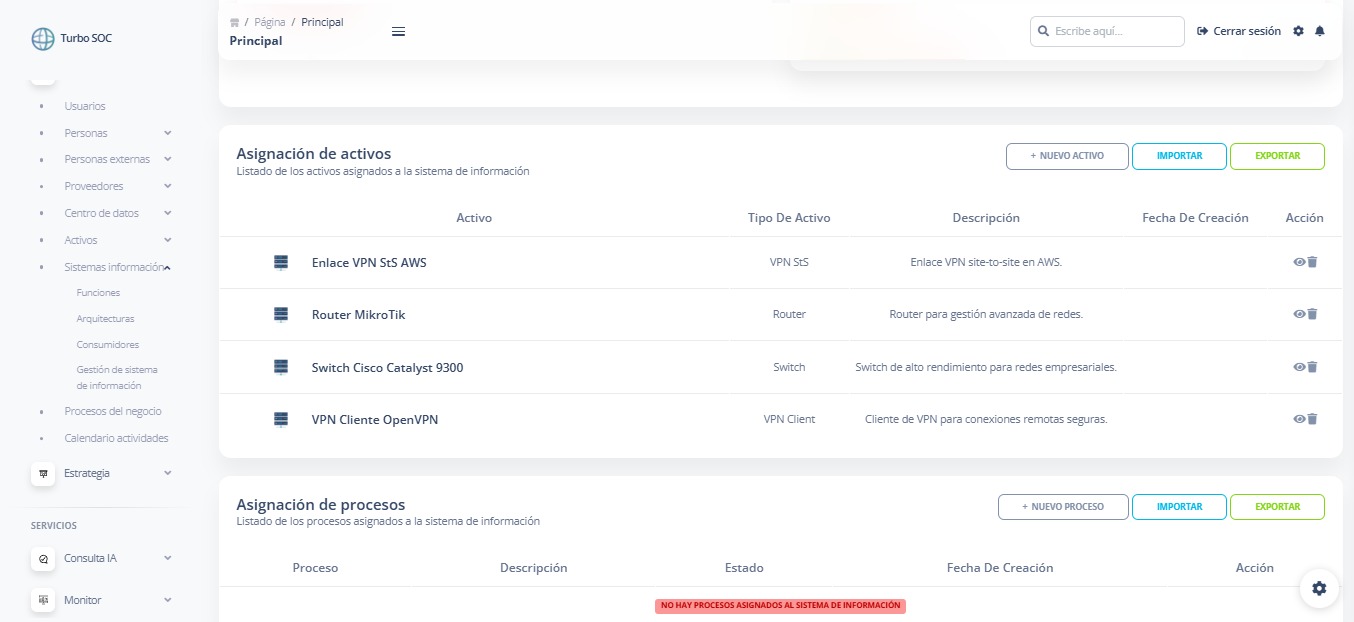Expand the Activos submenu
Viewport: 1354px width, 622px height.
click(x=168, y=240)
